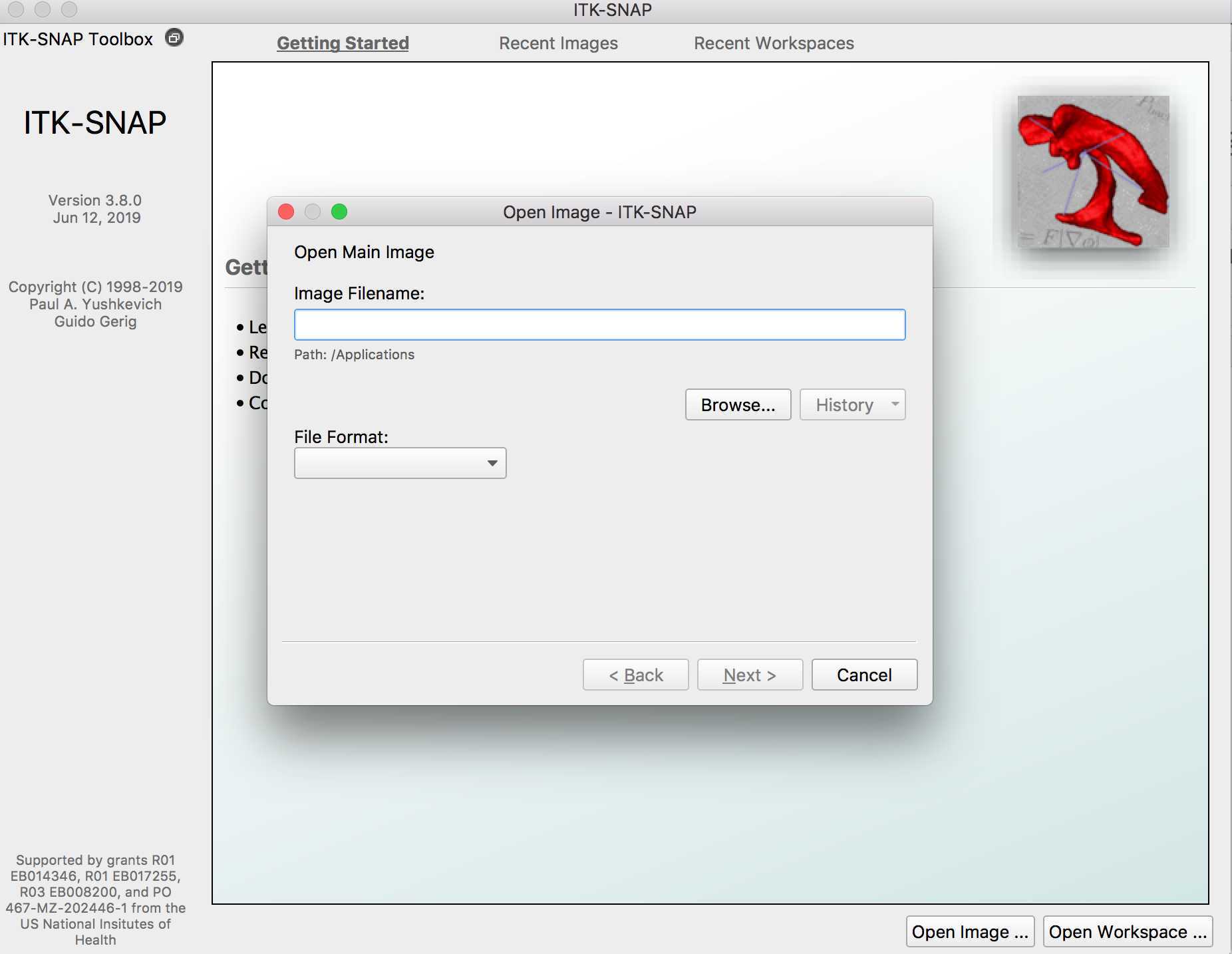Click the ITK-SNAP red segmentation logo image
The image size is (1232, 954).
[x=1093, y=172]
